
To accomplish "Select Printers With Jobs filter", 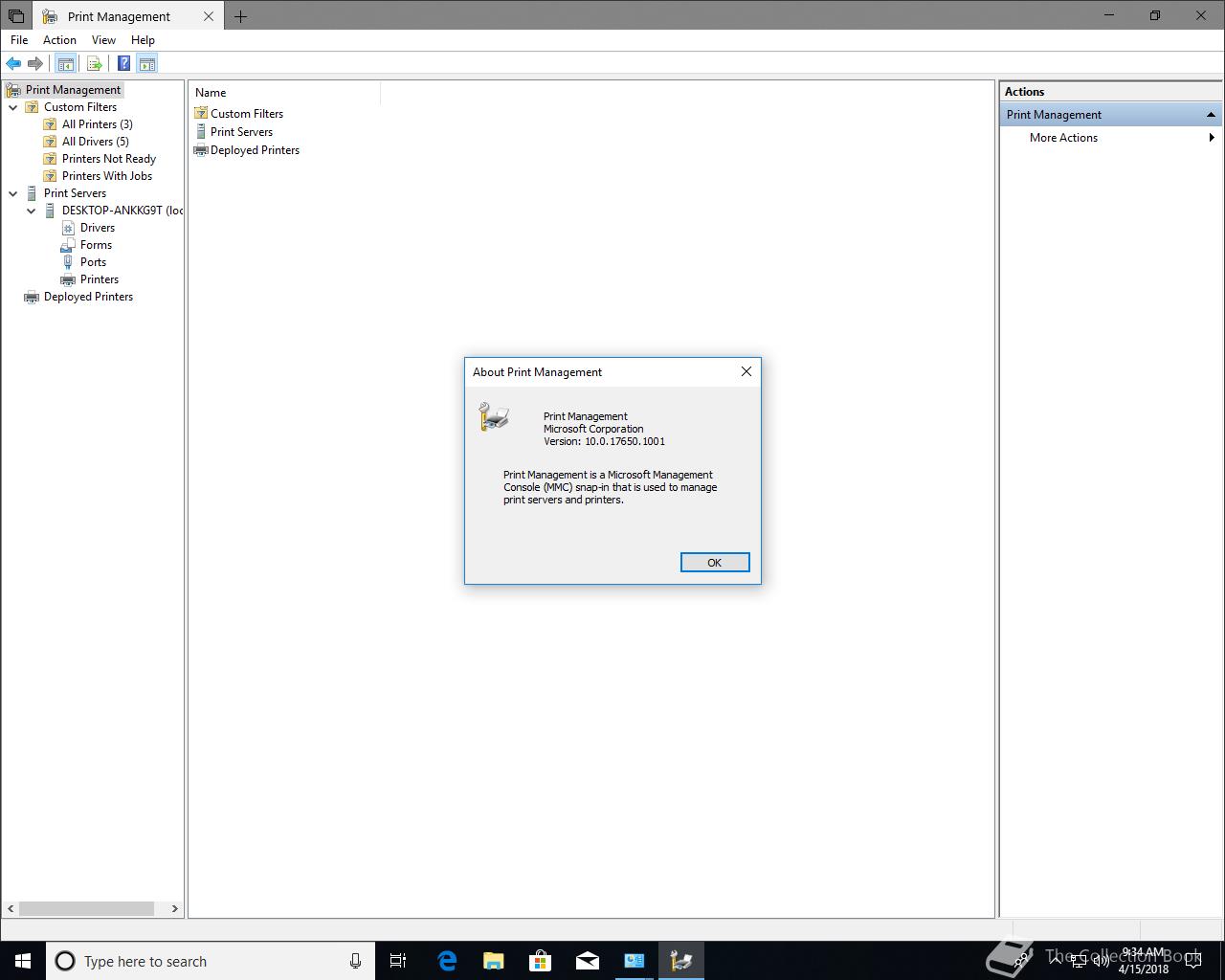I will coord(107,176).
